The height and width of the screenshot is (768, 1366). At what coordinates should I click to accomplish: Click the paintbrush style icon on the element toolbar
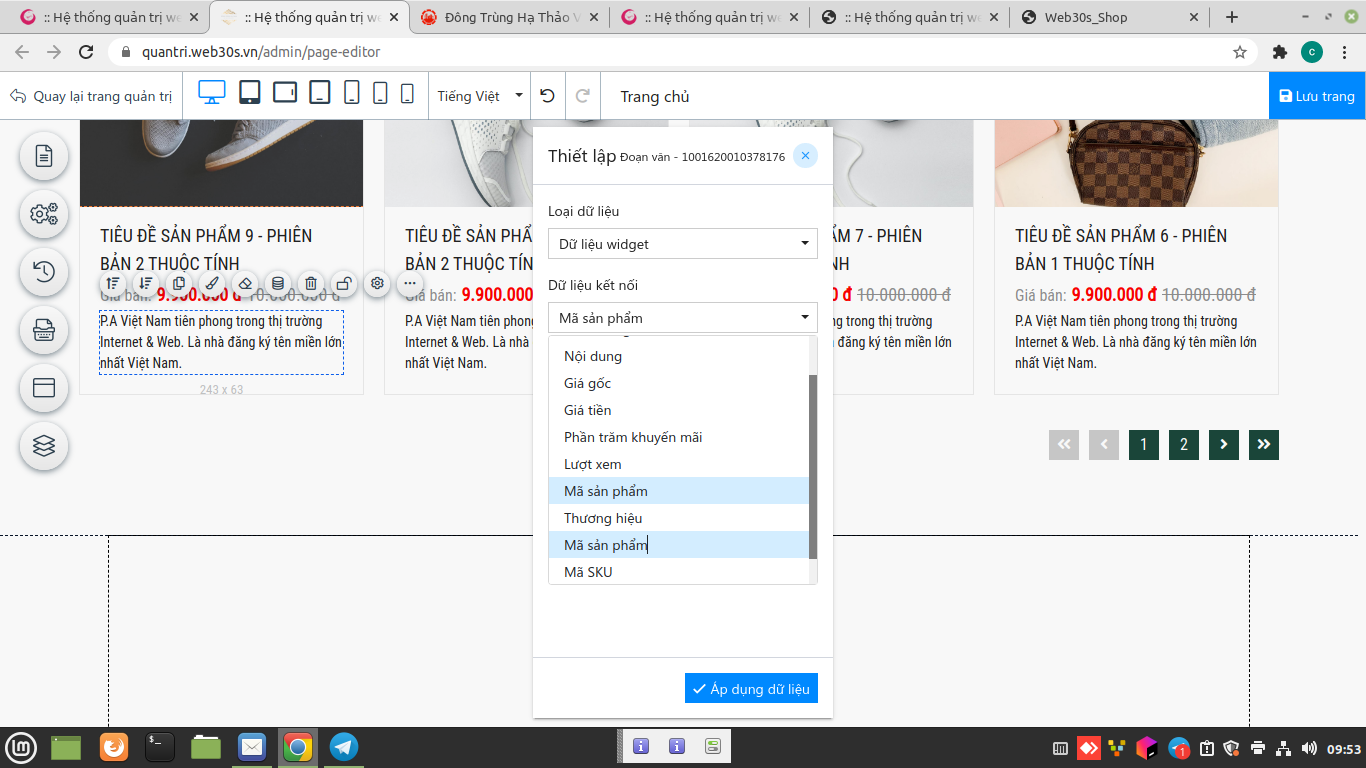point(212,283)
